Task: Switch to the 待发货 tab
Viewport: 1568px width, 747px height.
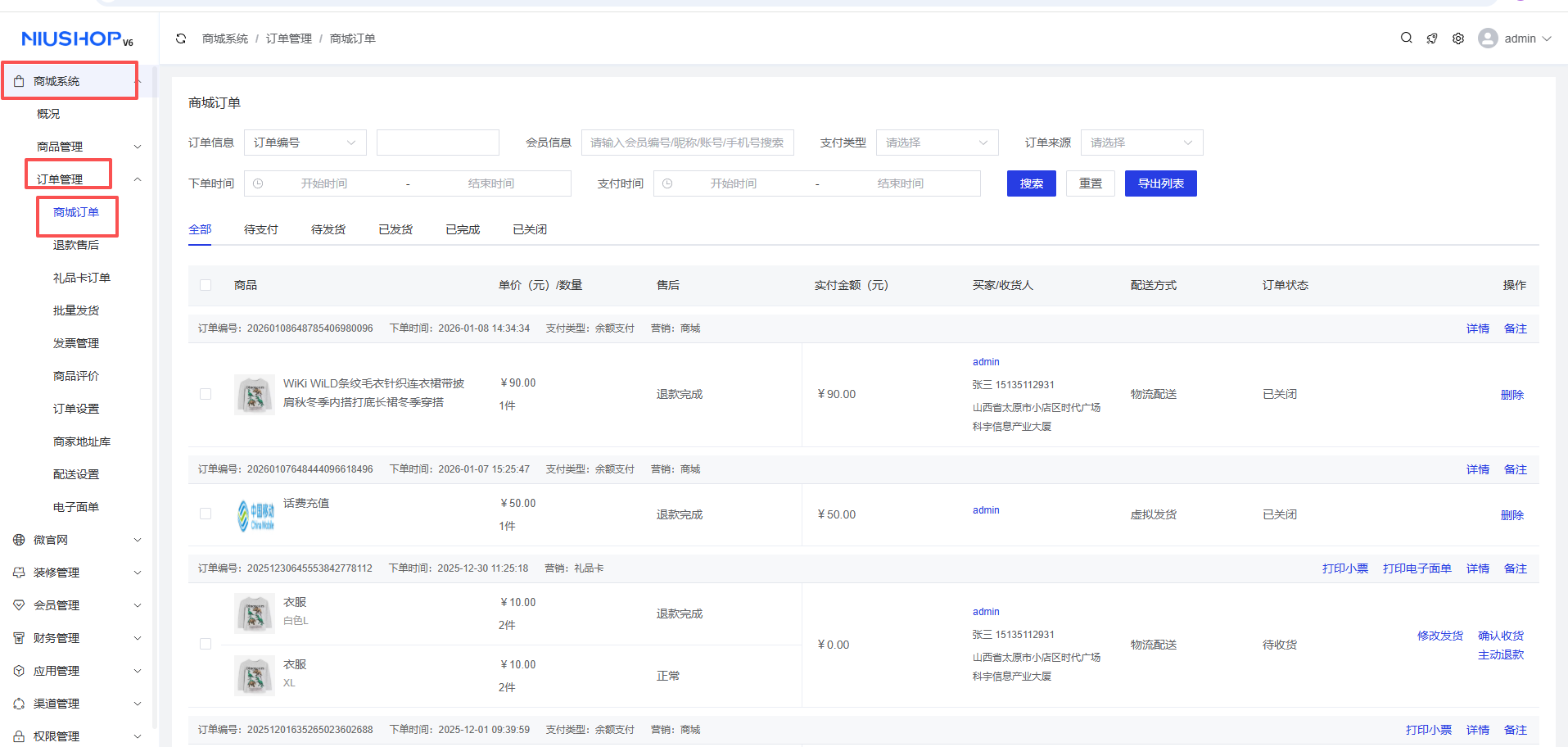Action: coord(328,229)
